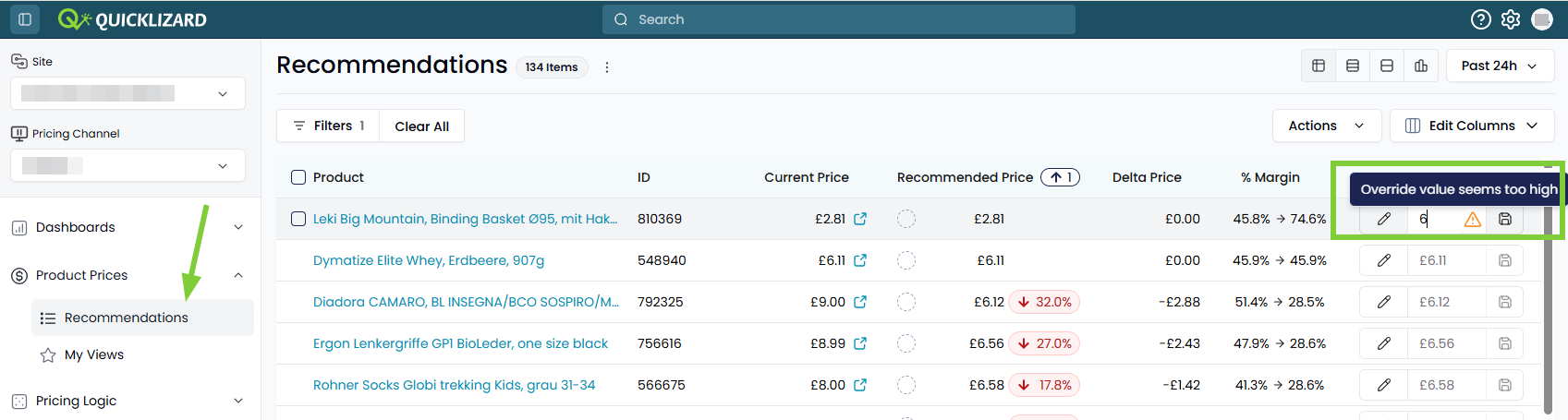Image resolution: width=1568 pixels, height=420 pixels.
Task: Open the settings gear icon
Action: [1511, 19]
